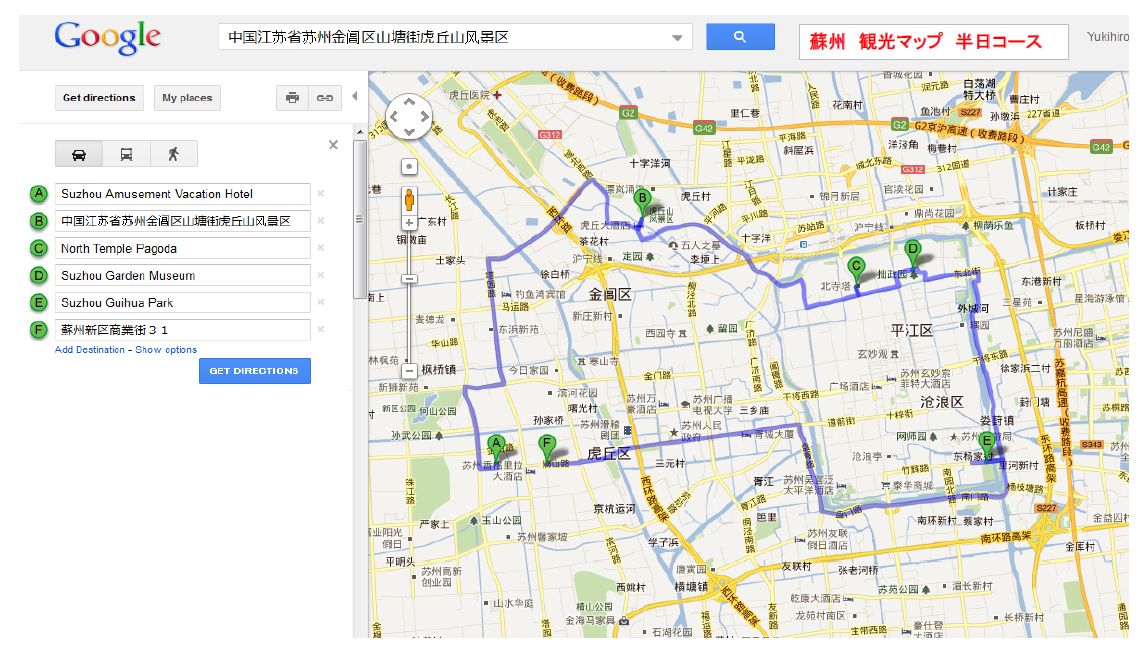Edit the Suzhou Garden Museum destination field
The width and height of the screenshot is (1147, 667).
click(183, 276)
